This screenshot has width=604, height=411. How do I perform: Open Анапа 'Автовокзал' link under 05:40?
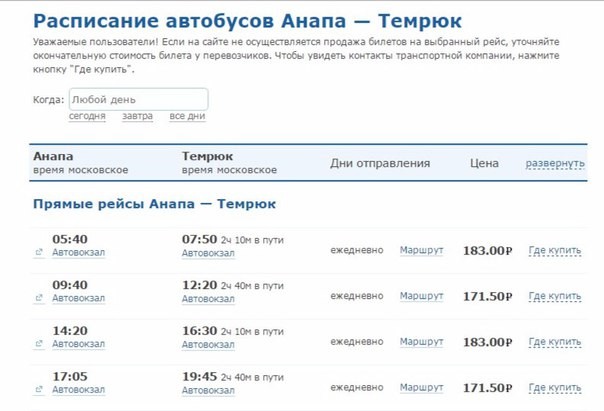click(79, 252)
